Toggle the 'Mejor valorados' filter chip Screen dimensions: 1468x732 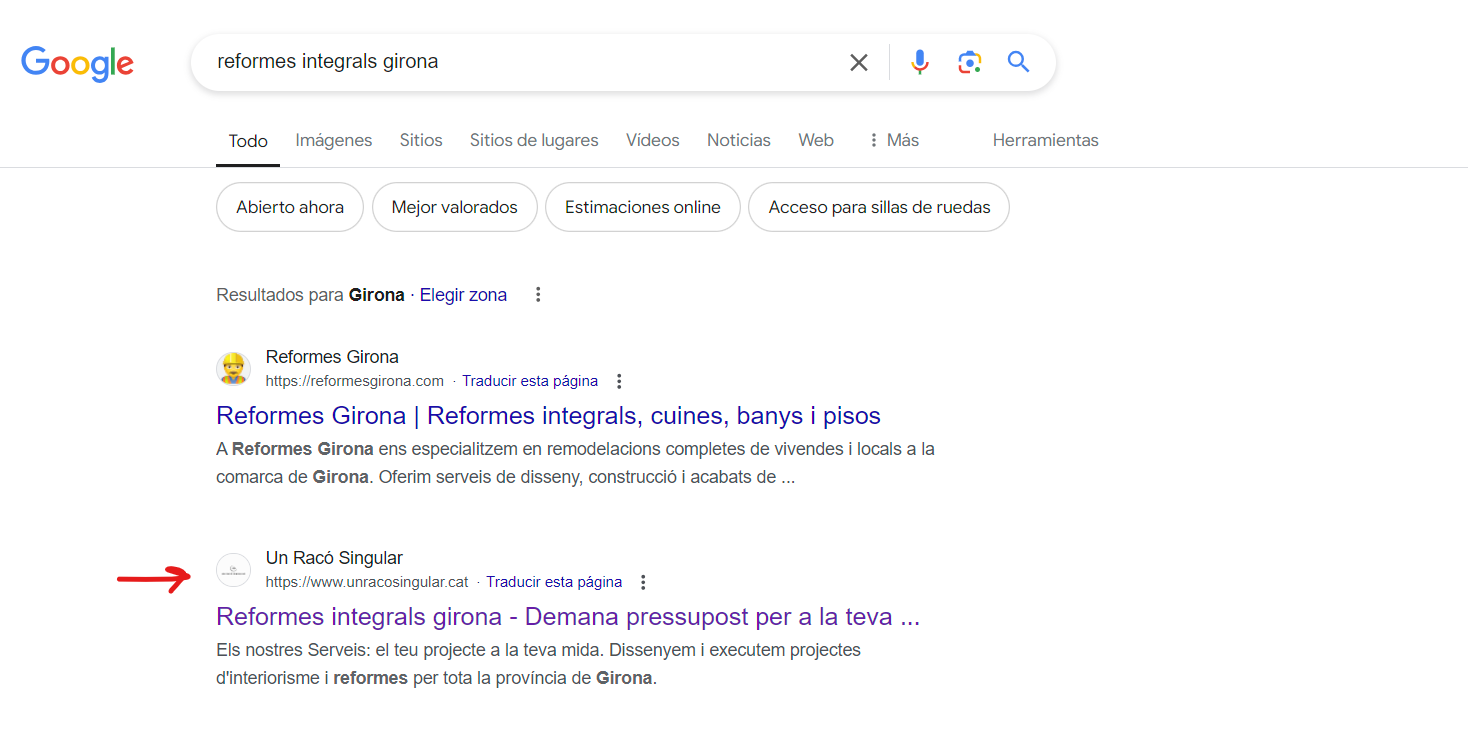[455, 207]
